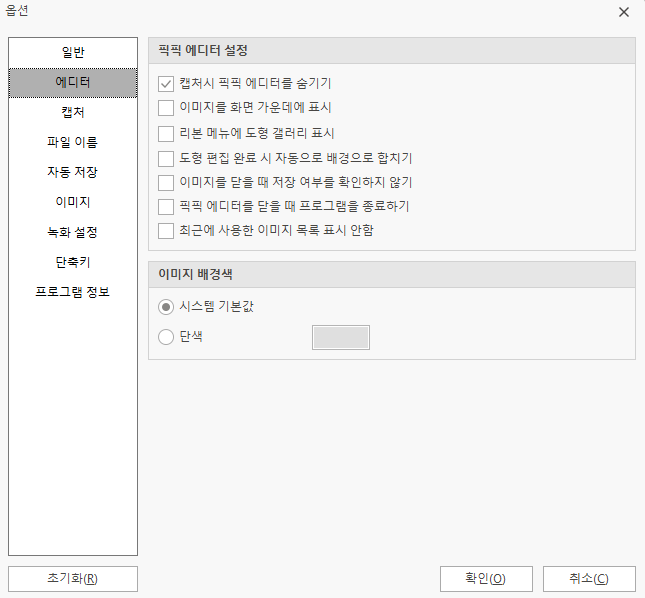Uncheck 캡처시 픽픽 에디터를 숨기기 checkbox

pos(166,84)
